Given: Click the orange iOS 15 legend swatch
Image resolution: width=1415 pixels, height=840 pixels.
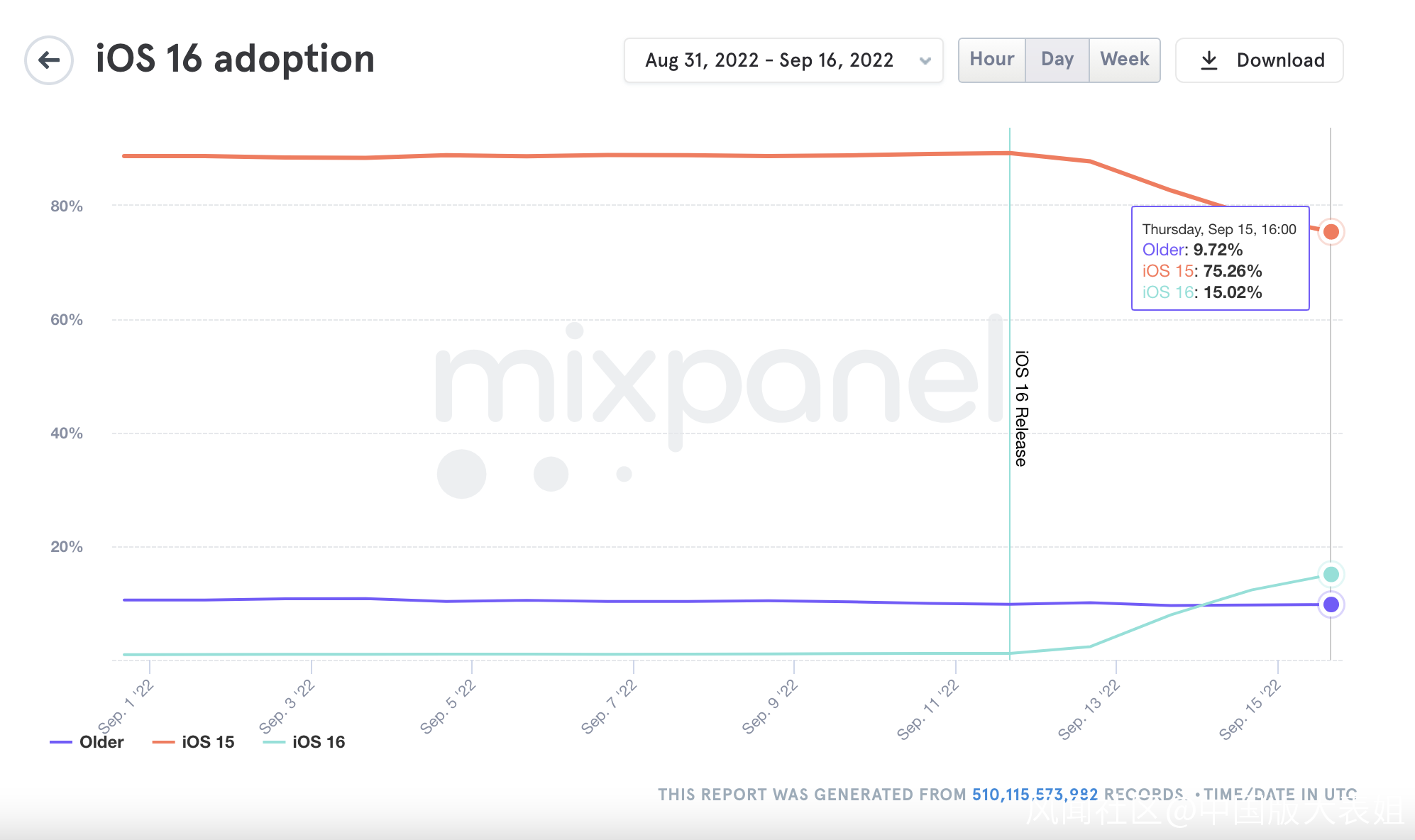Looking at the screenshot, I should point(163,742).
